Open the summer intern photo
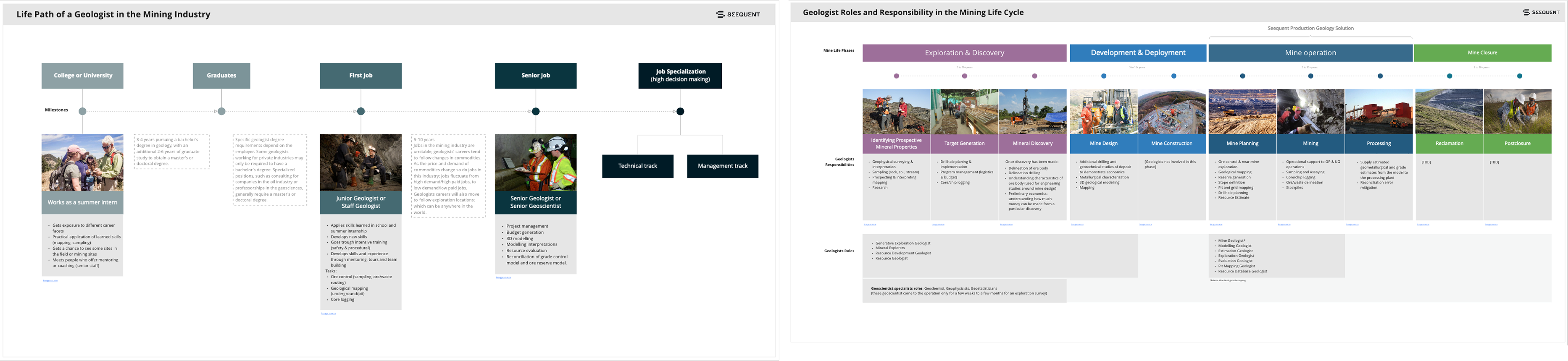 [83, 162]
